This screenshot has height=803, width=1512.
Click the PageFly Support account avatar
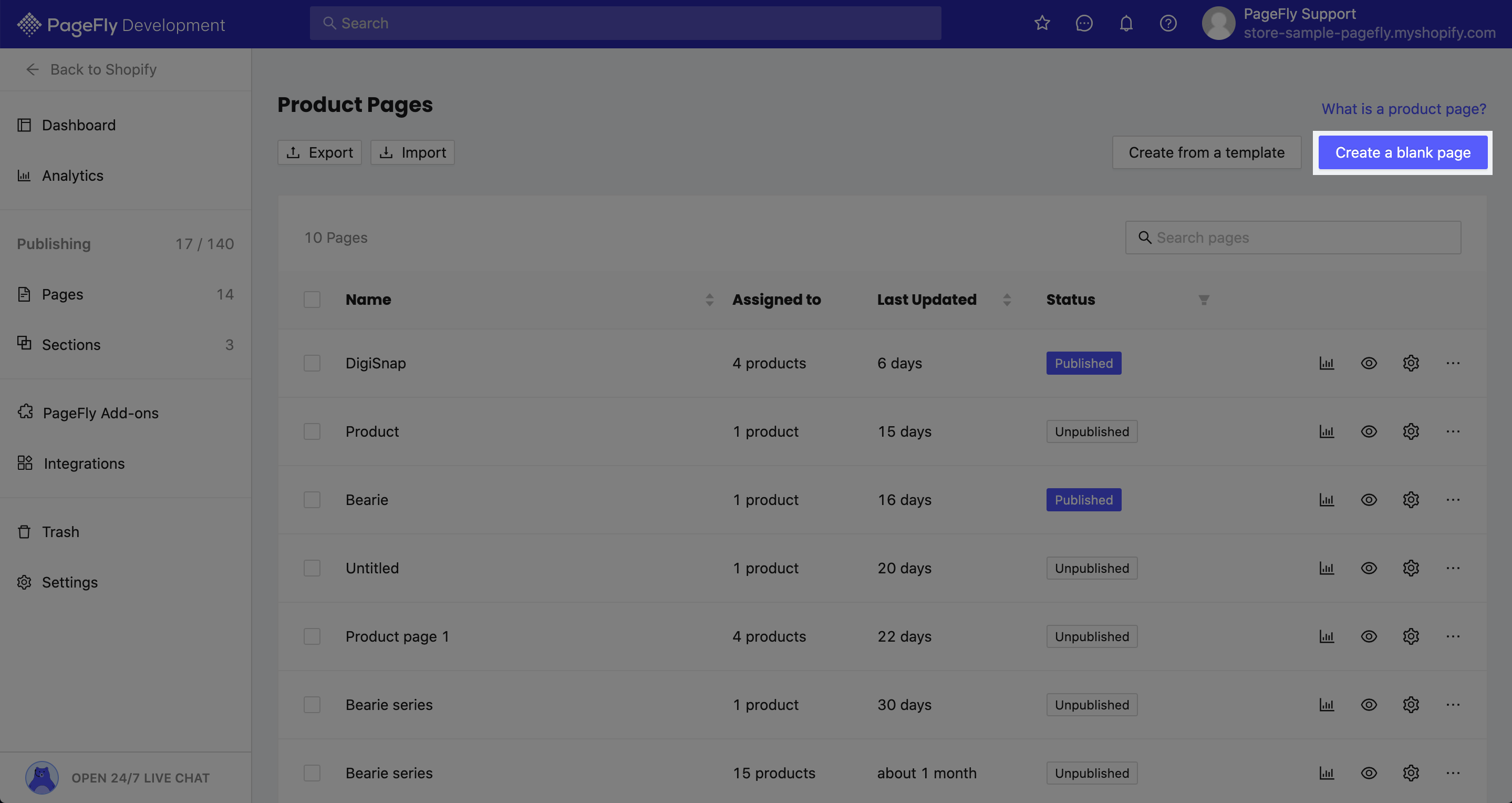(1218, 23)
